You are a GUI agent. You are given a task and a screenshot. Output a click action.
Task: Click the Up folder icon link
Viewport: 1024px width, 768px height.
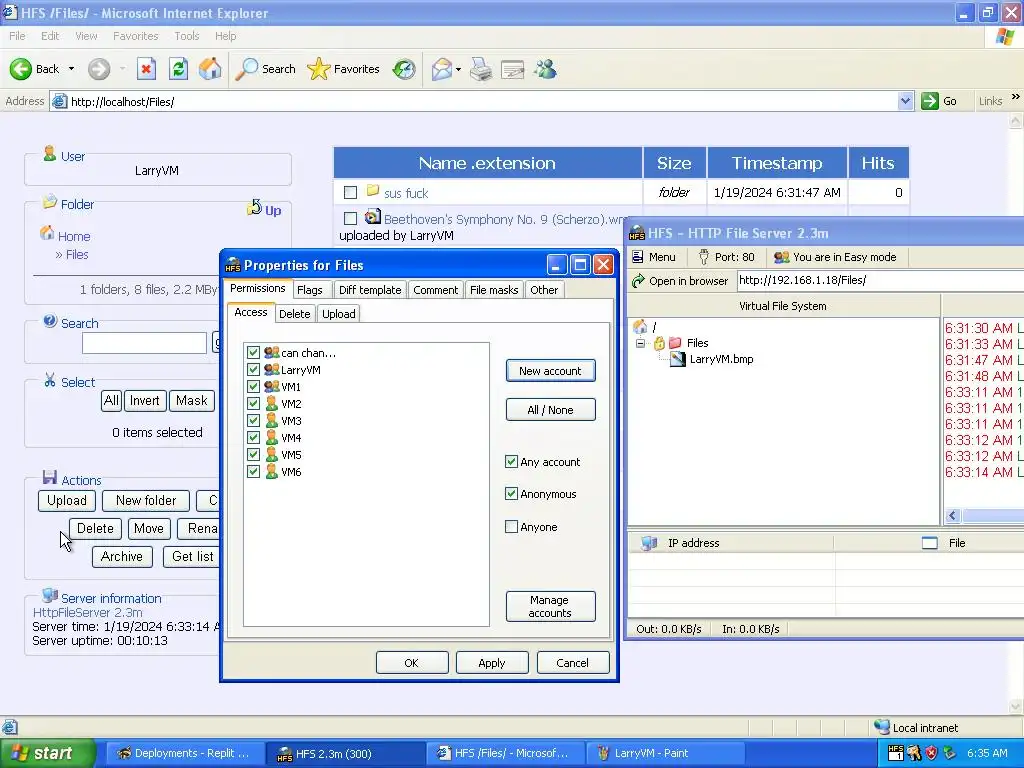254,208
